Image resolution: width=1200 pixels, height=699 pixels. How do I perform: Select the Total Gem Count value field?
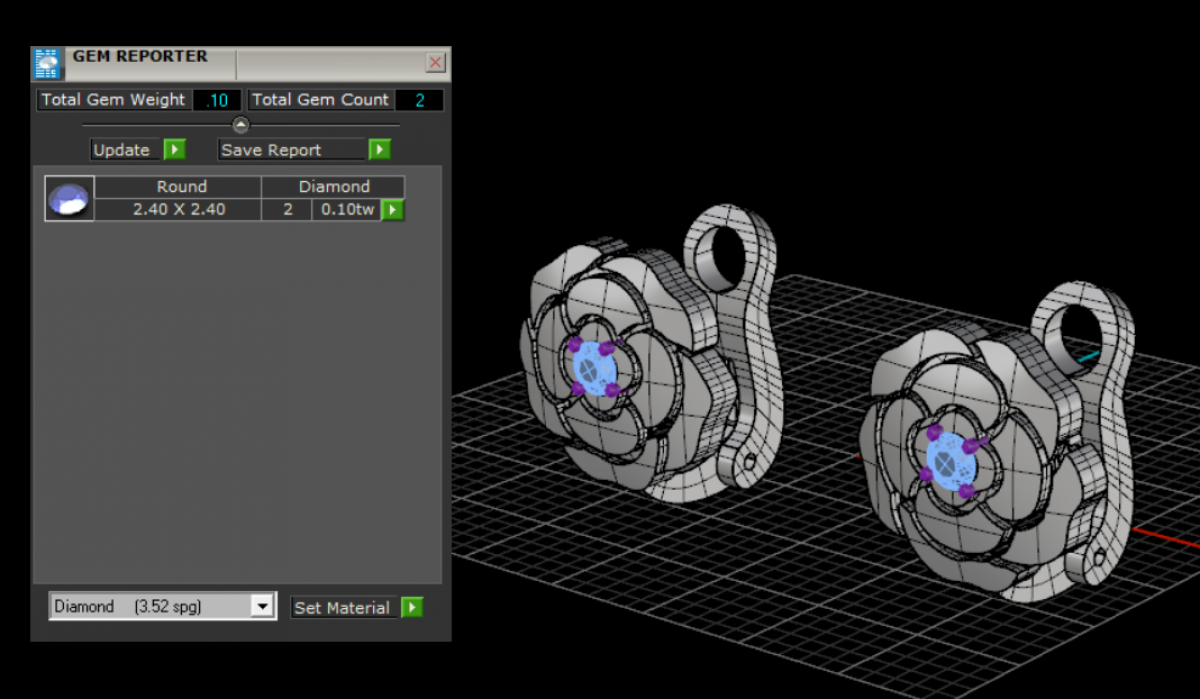click(x=418, y=100)
